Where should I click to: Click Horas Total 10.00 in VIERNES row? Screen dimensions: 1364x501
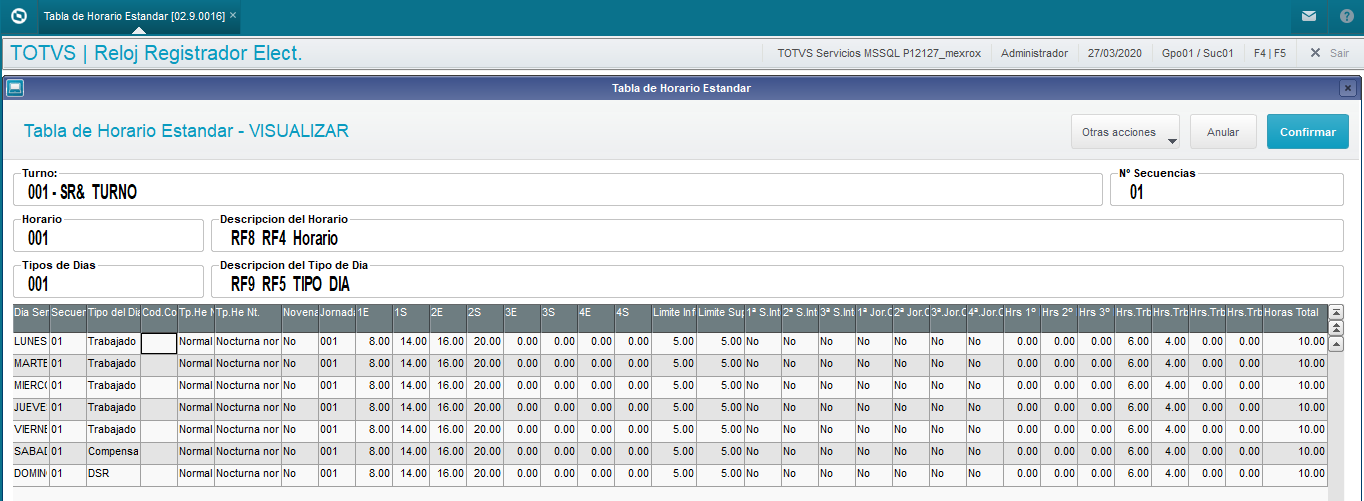(1295, 429)
